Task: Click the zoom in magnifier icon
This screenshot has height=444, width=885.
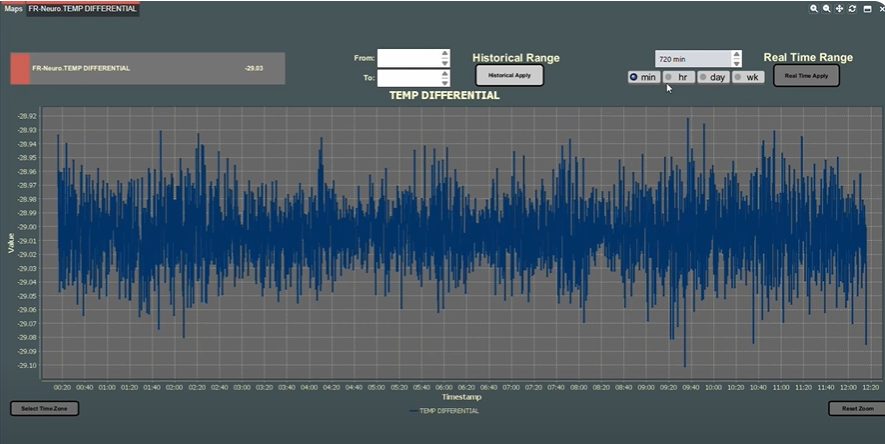Action: (x=815, y=8)
